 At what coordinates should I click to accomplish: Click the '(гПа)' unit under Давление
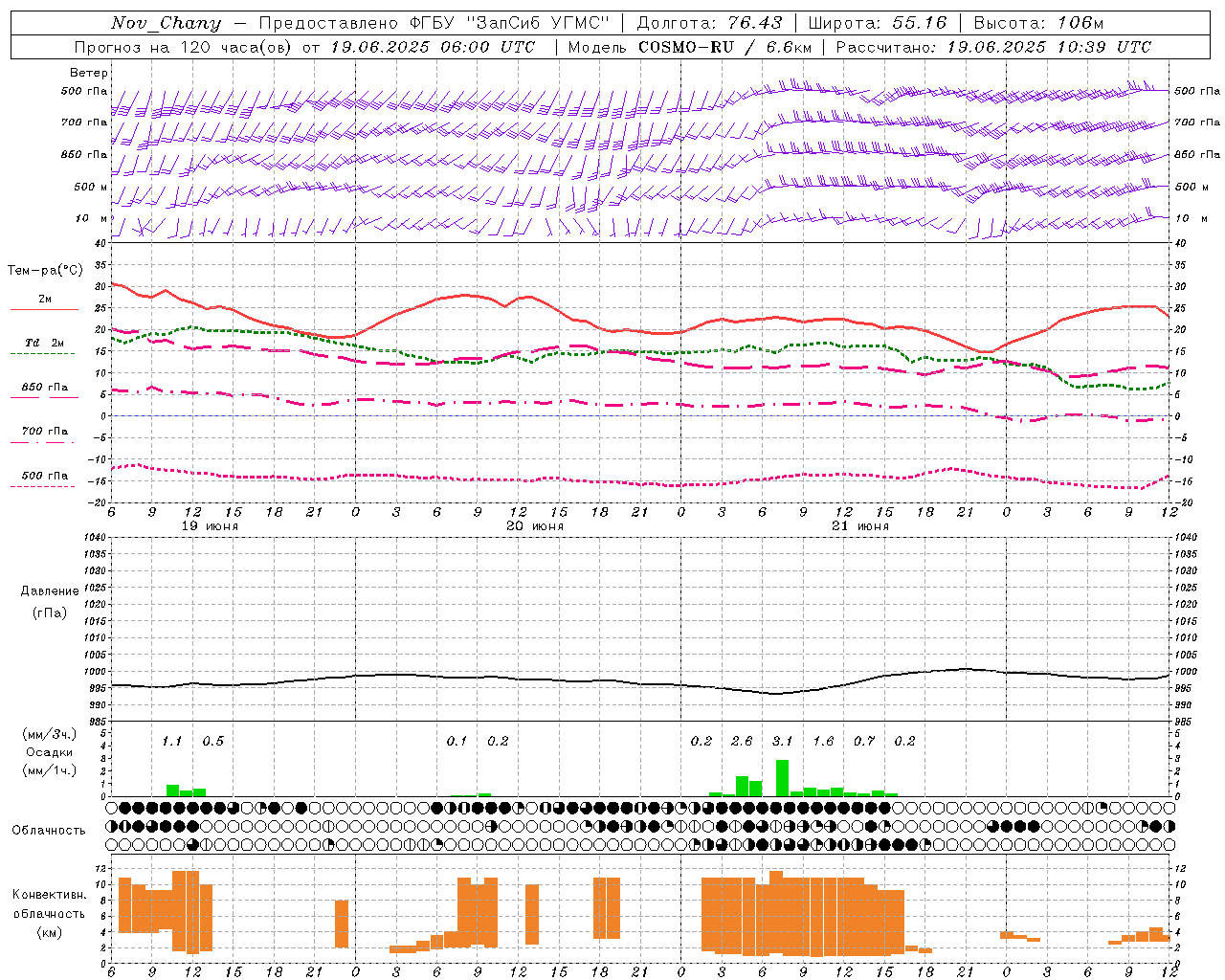50,612
